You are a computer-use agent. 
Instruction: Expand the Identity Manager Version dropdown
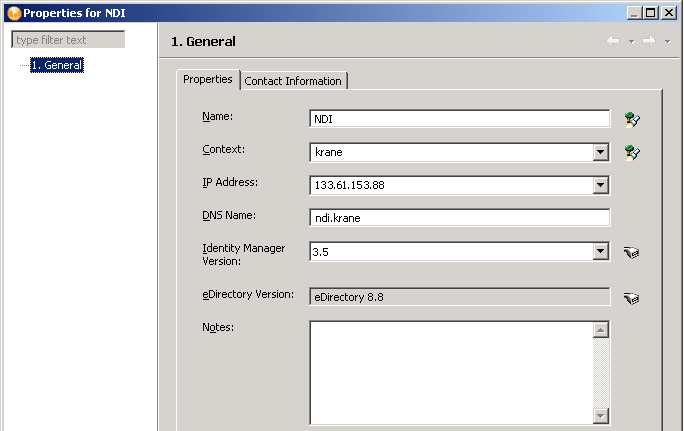(x=600, y=251)
